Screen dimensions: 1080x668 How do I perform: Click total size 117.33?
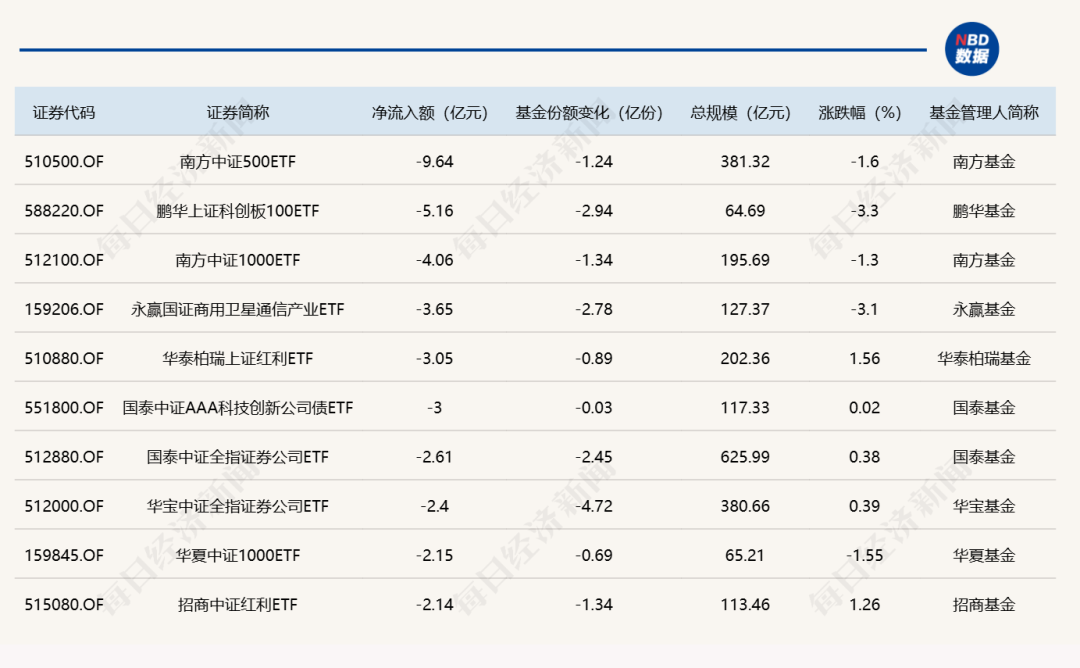[x=745, y=408]
